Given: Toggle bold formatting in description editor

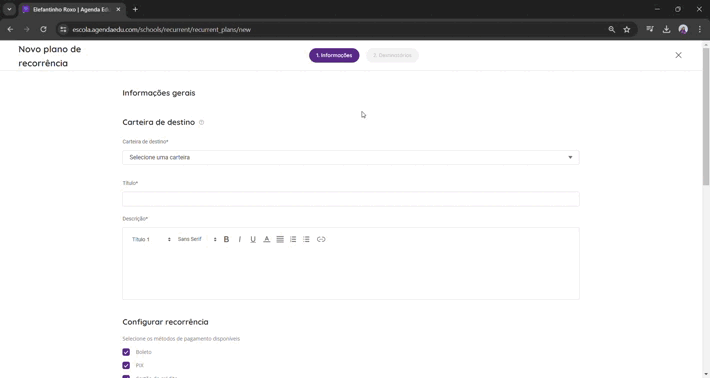Looking at the screenshot, I should [226, 239].
